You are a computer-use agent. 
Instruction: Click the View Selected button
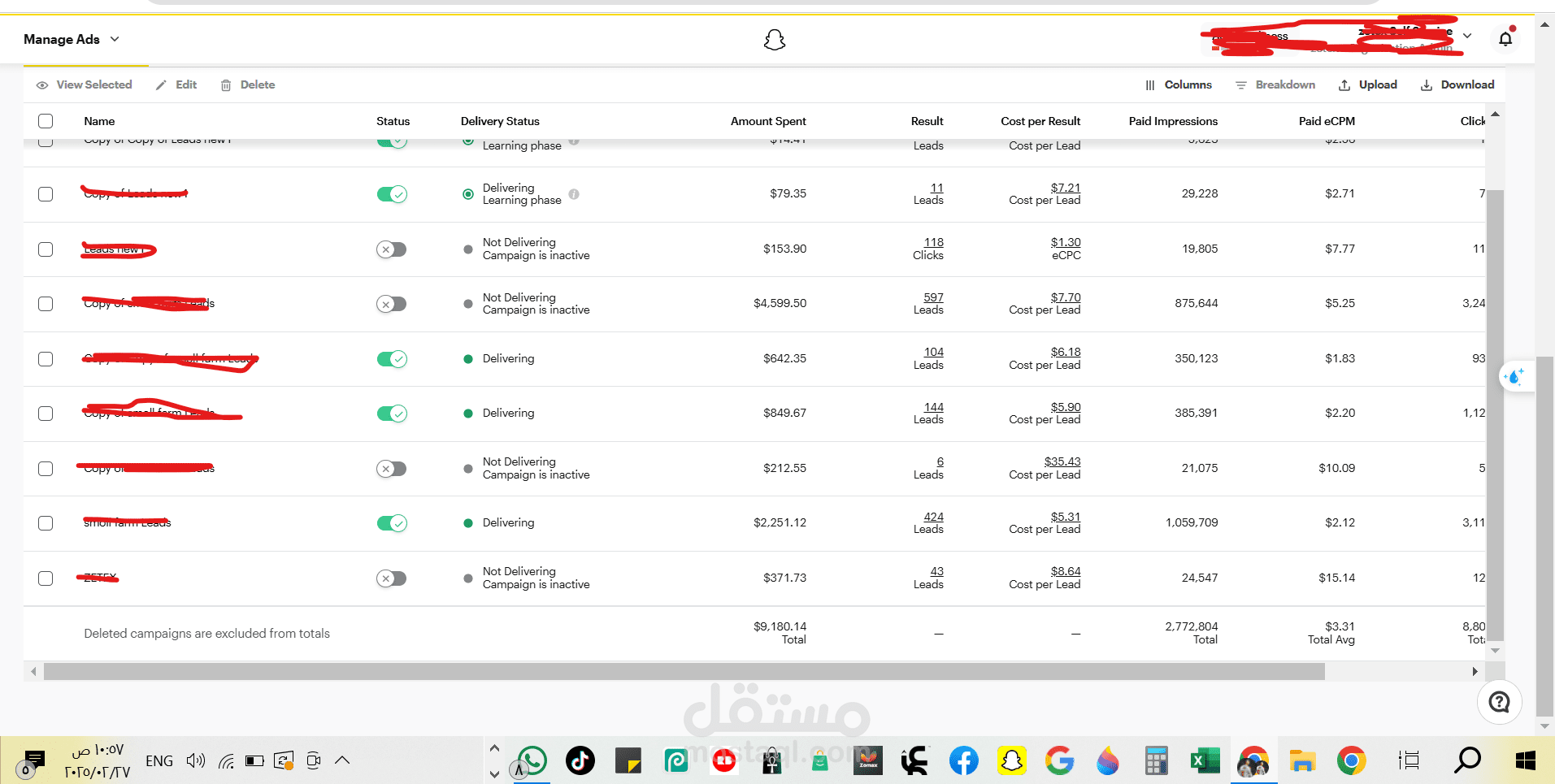pos(84,84)
